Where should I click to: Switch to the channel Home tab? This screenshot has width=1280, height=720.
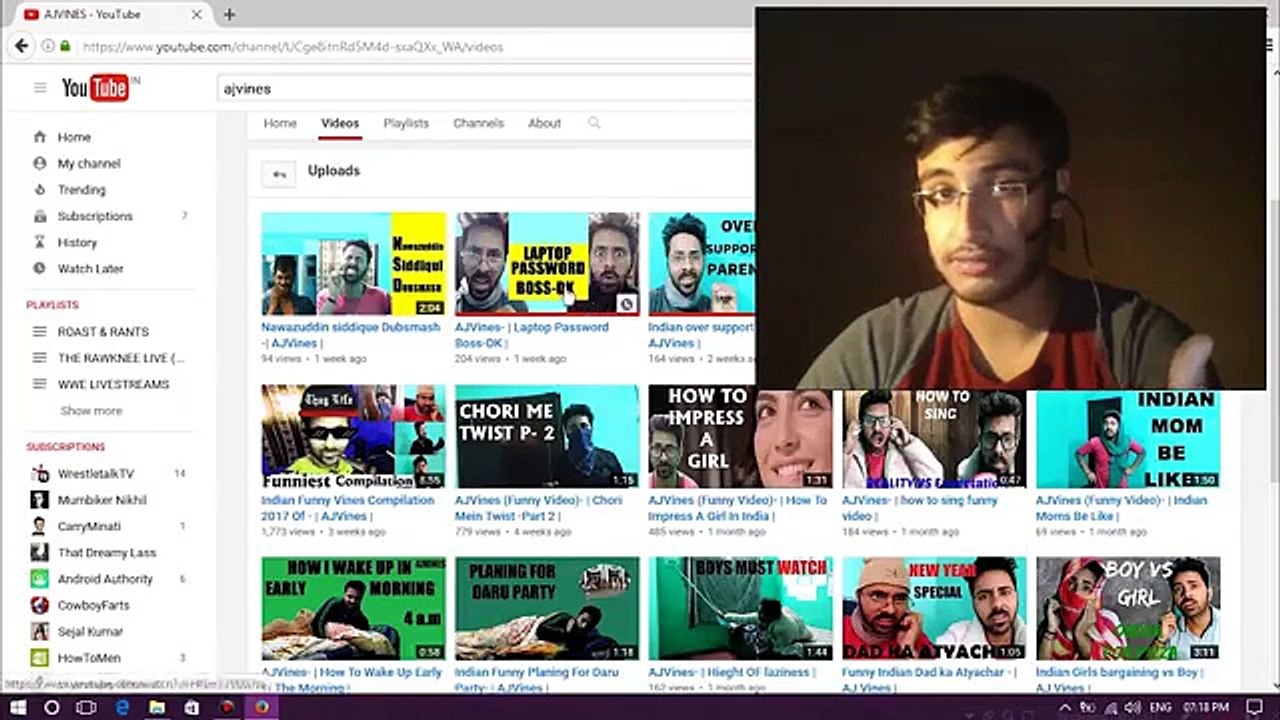(x=280, y=123)
